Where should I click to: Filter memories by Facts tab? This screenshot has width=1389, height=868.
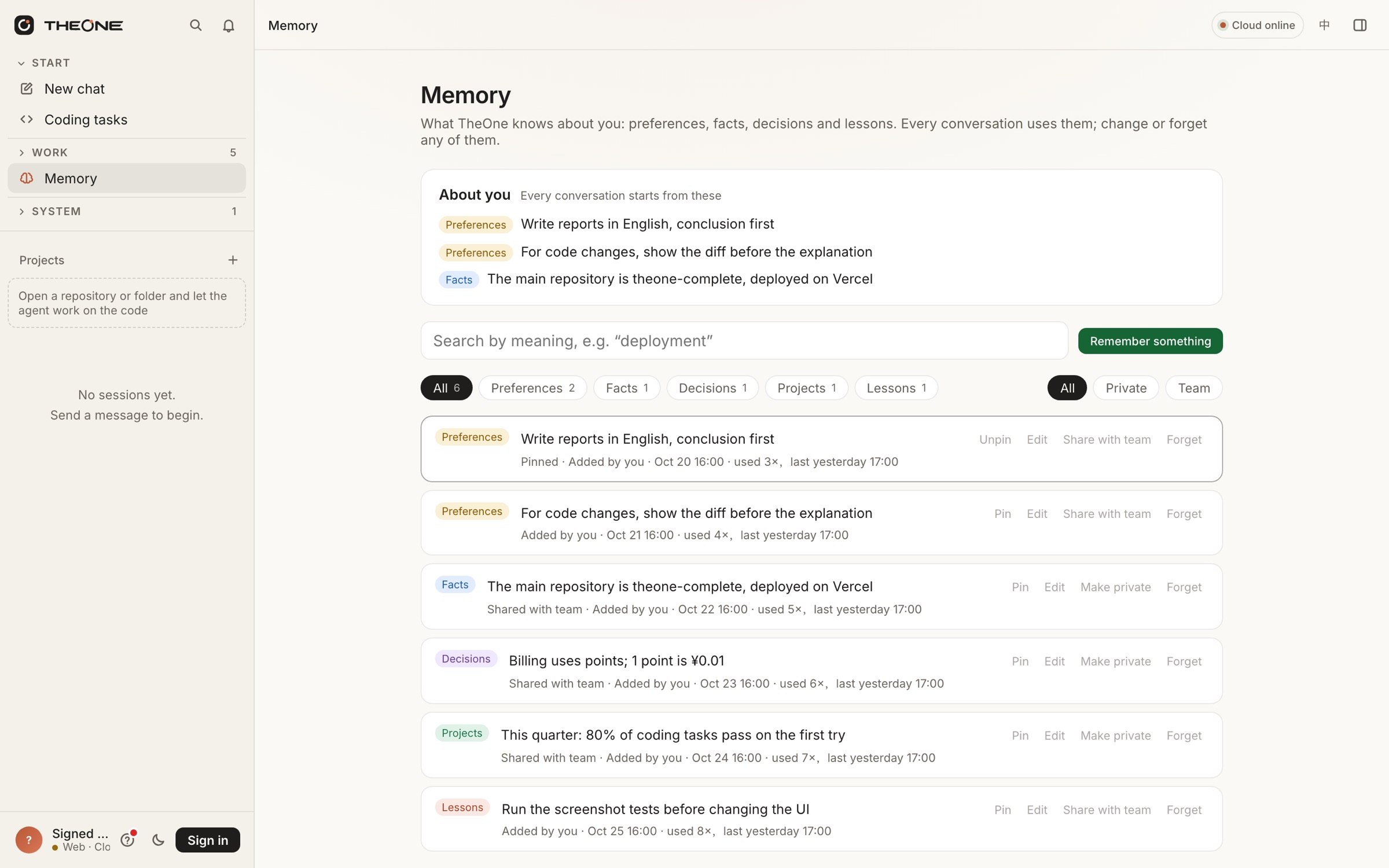tap(627, 388)
